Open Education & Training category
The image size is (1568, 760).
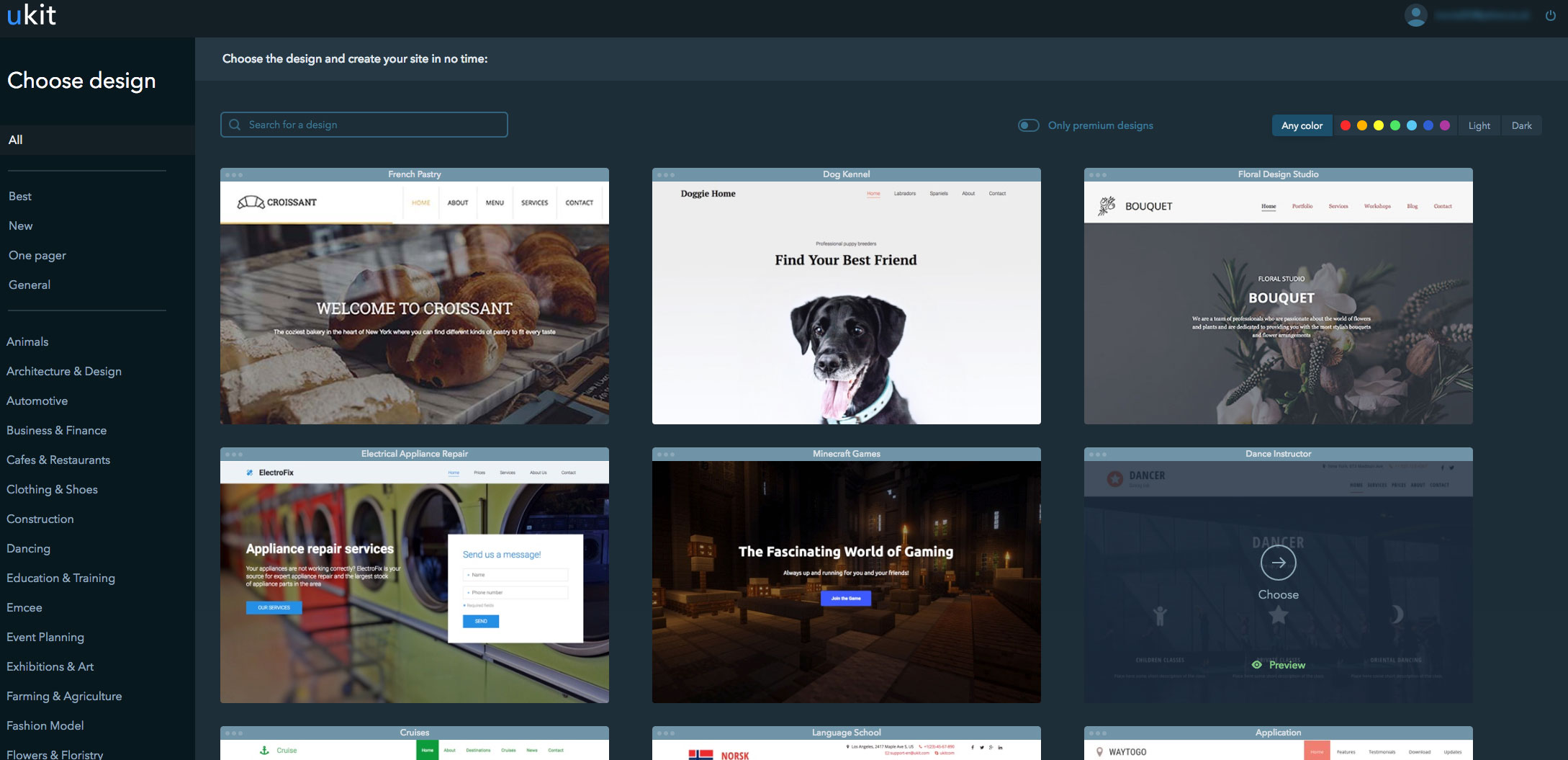click(60, 578)
